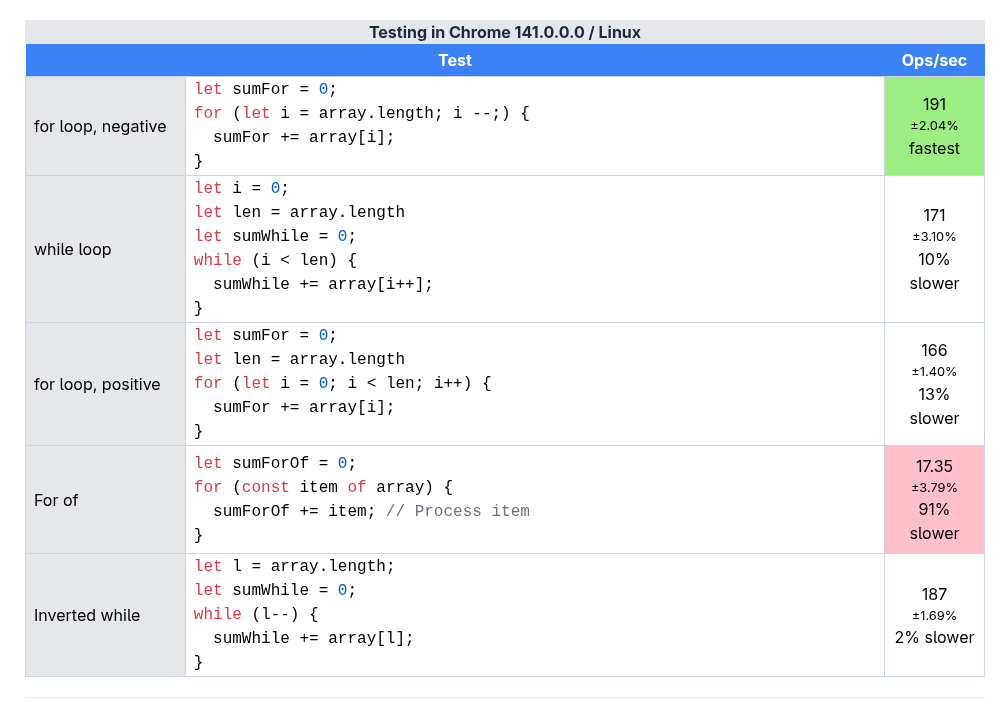Click code line 'let l = array.length;'
The width and height of the screenshot is (998, 701).
click(294, 566)
